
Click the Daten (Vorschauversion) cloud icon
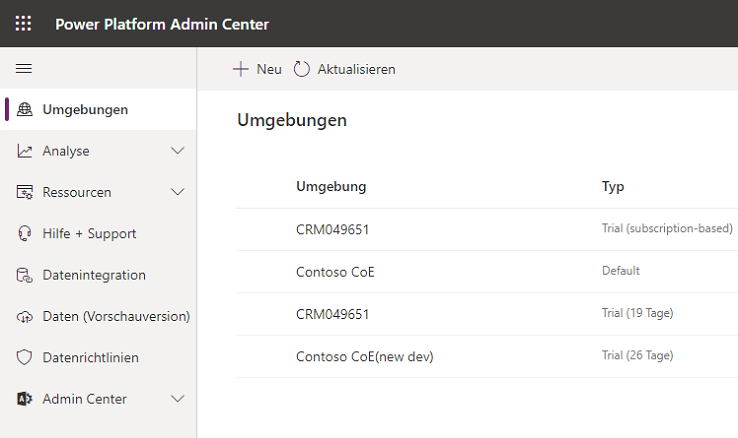24,317
